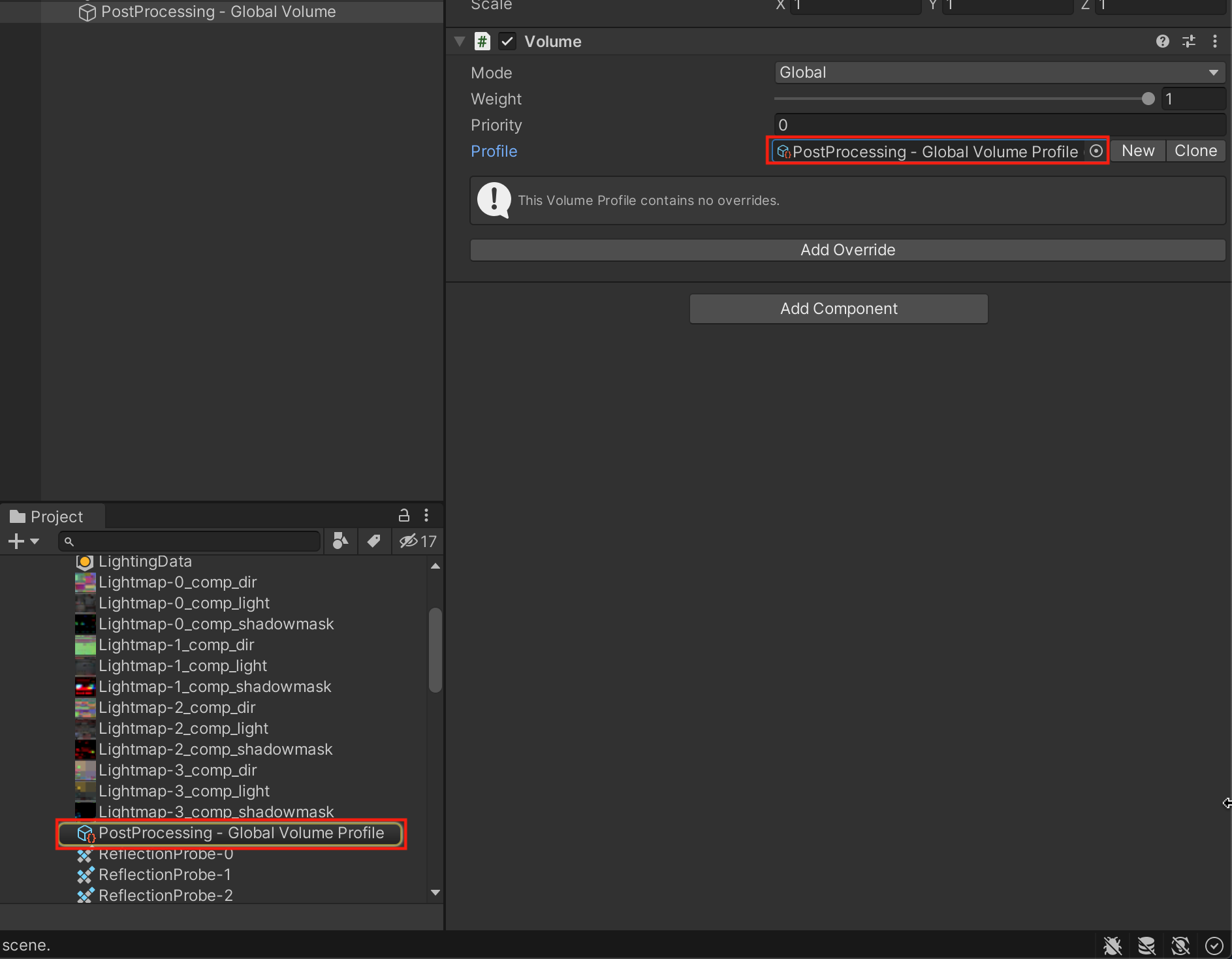The image size is (1232, 959).
Task: Search by Label in the Project panel
Action: click(x=373, y=541)
